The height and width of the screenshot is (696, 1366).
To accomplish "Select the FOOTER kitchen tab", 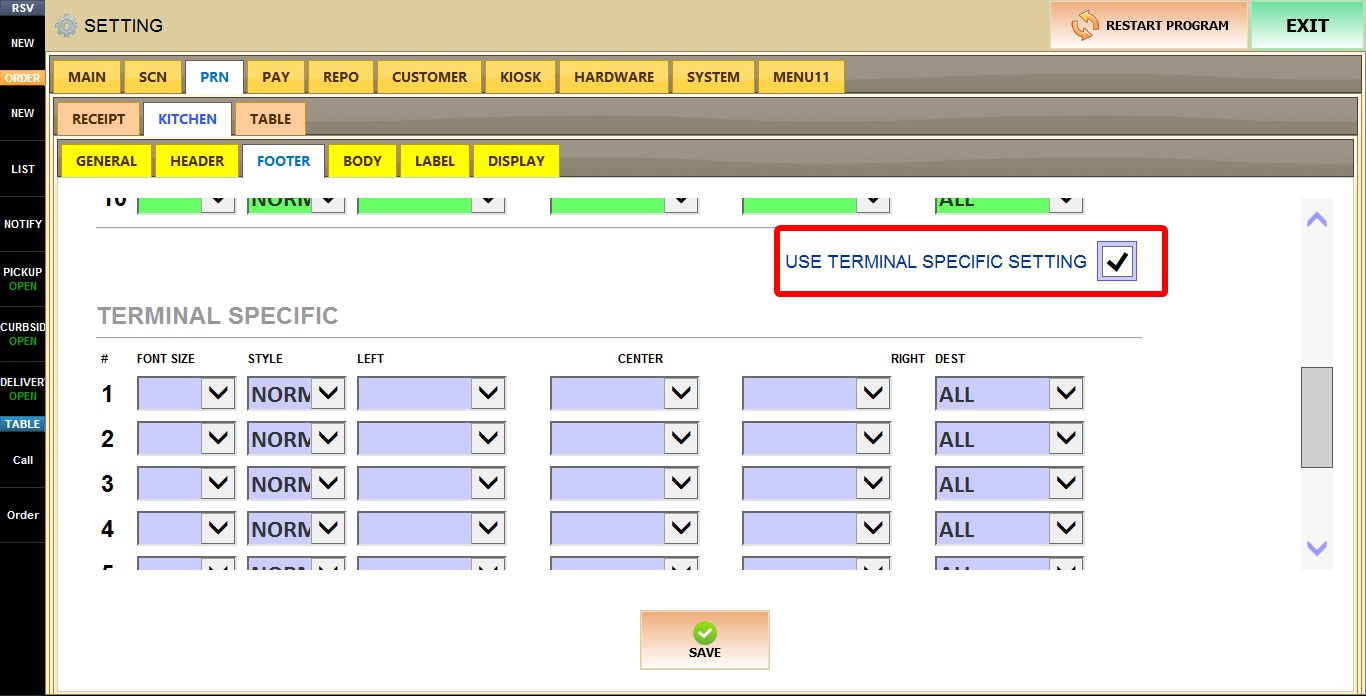I will [283, 161].
